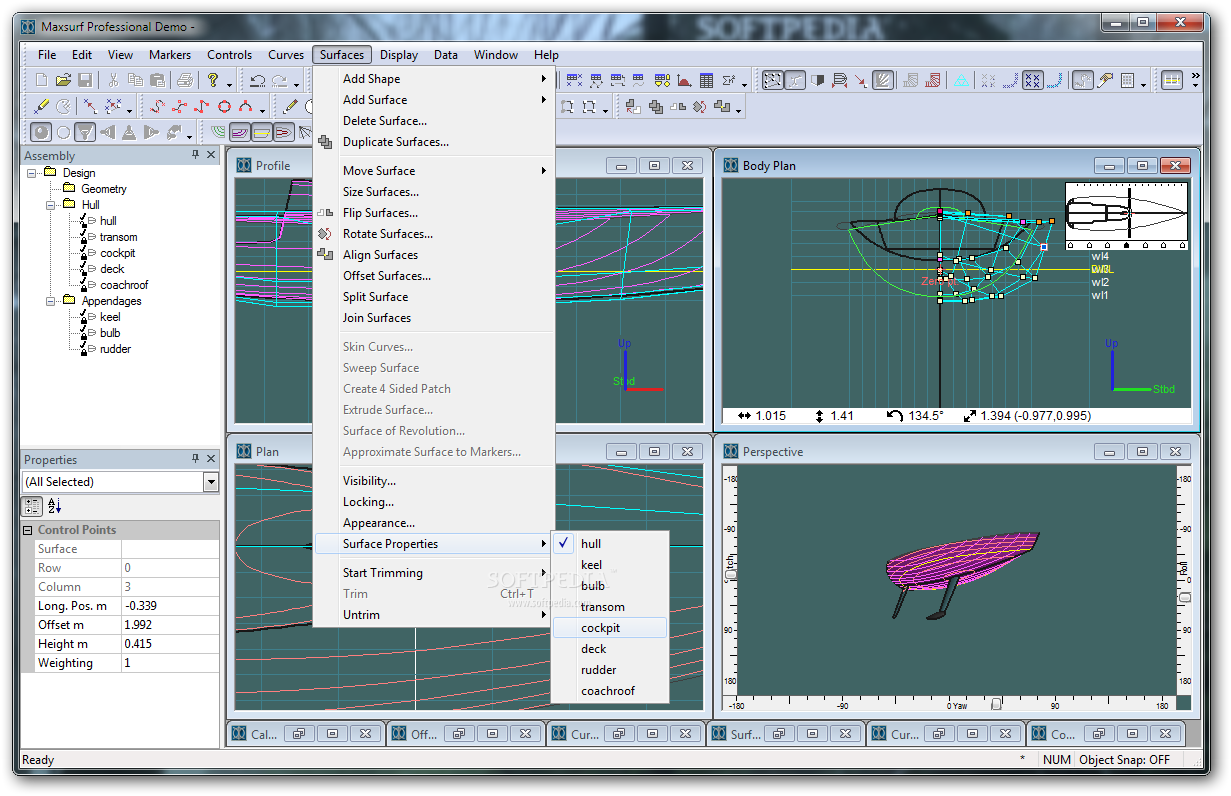The height and width of the screenshot is (796, 1231).
Task: Select the Geometry folder in Assembly
Action: [104, 189]
